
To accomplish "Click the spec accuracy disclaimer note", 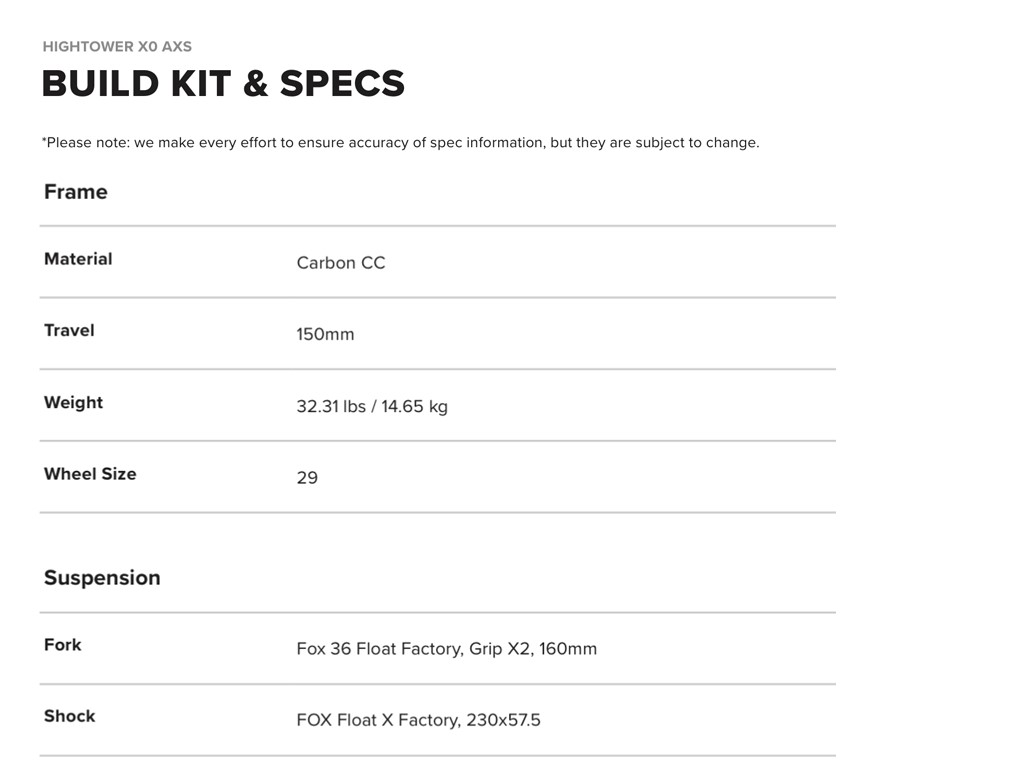I will click(400, 142).
